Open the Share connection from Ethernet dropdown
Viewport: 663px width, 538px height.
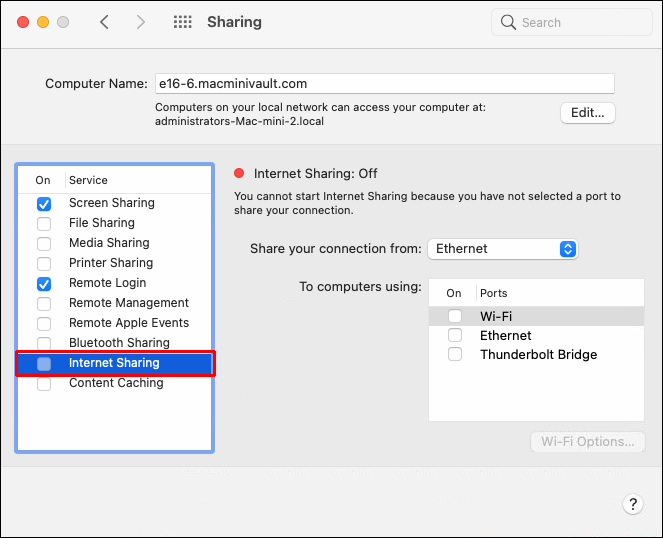502,249
